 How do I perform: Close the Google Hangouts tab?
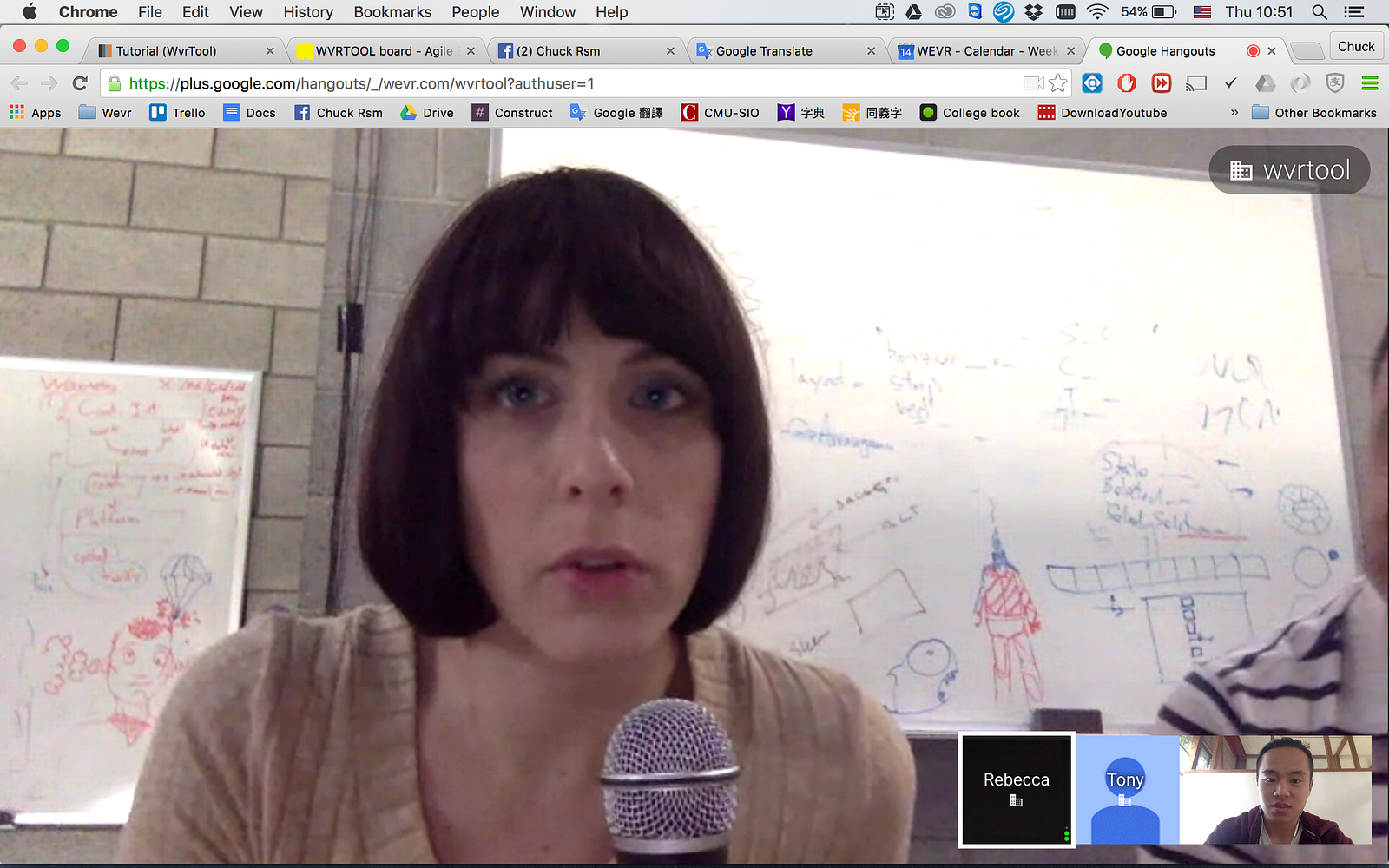(1272, 51)
